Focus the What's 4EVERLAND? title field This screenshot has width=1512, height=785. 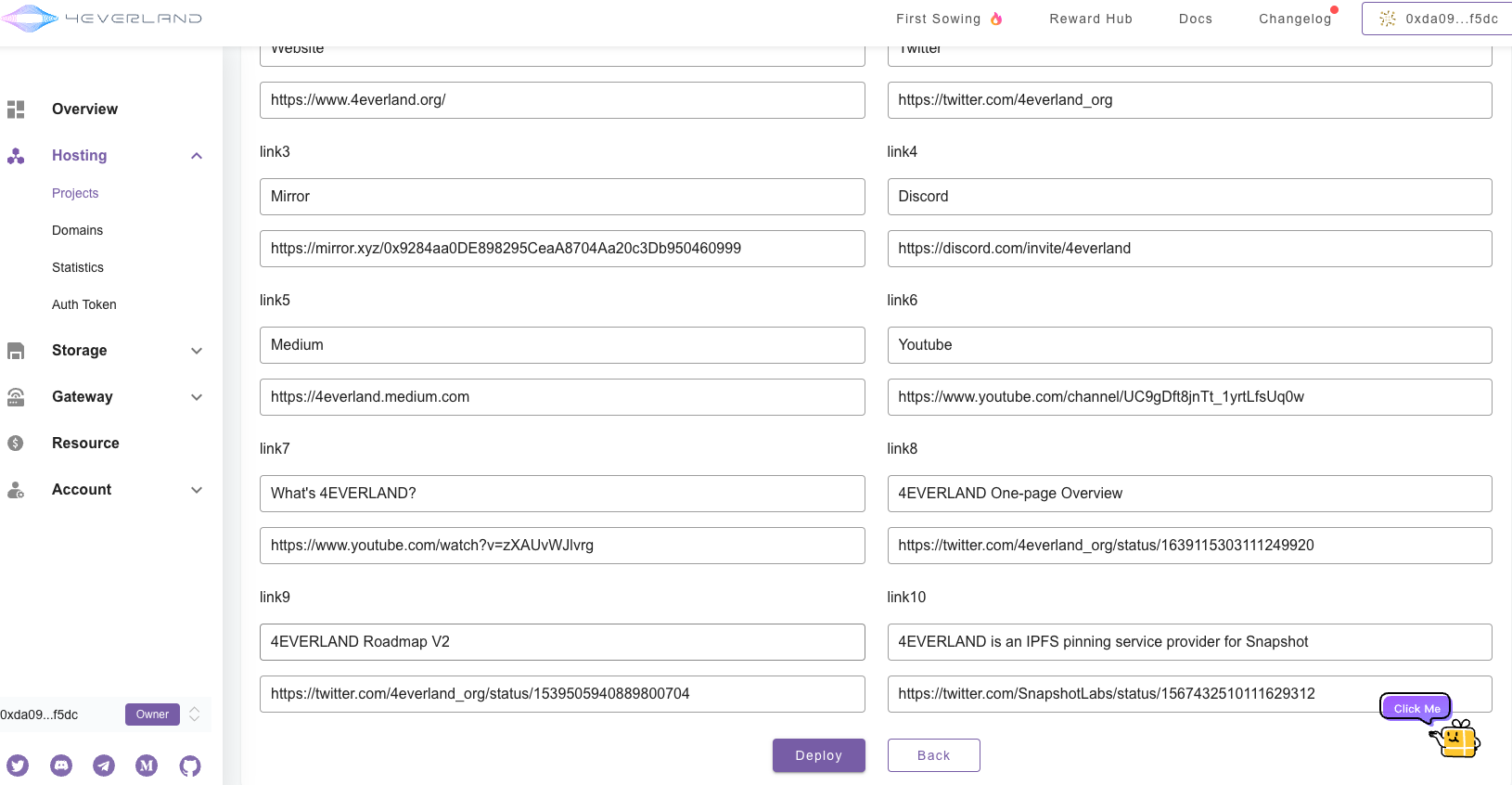(x=562, y=494)
